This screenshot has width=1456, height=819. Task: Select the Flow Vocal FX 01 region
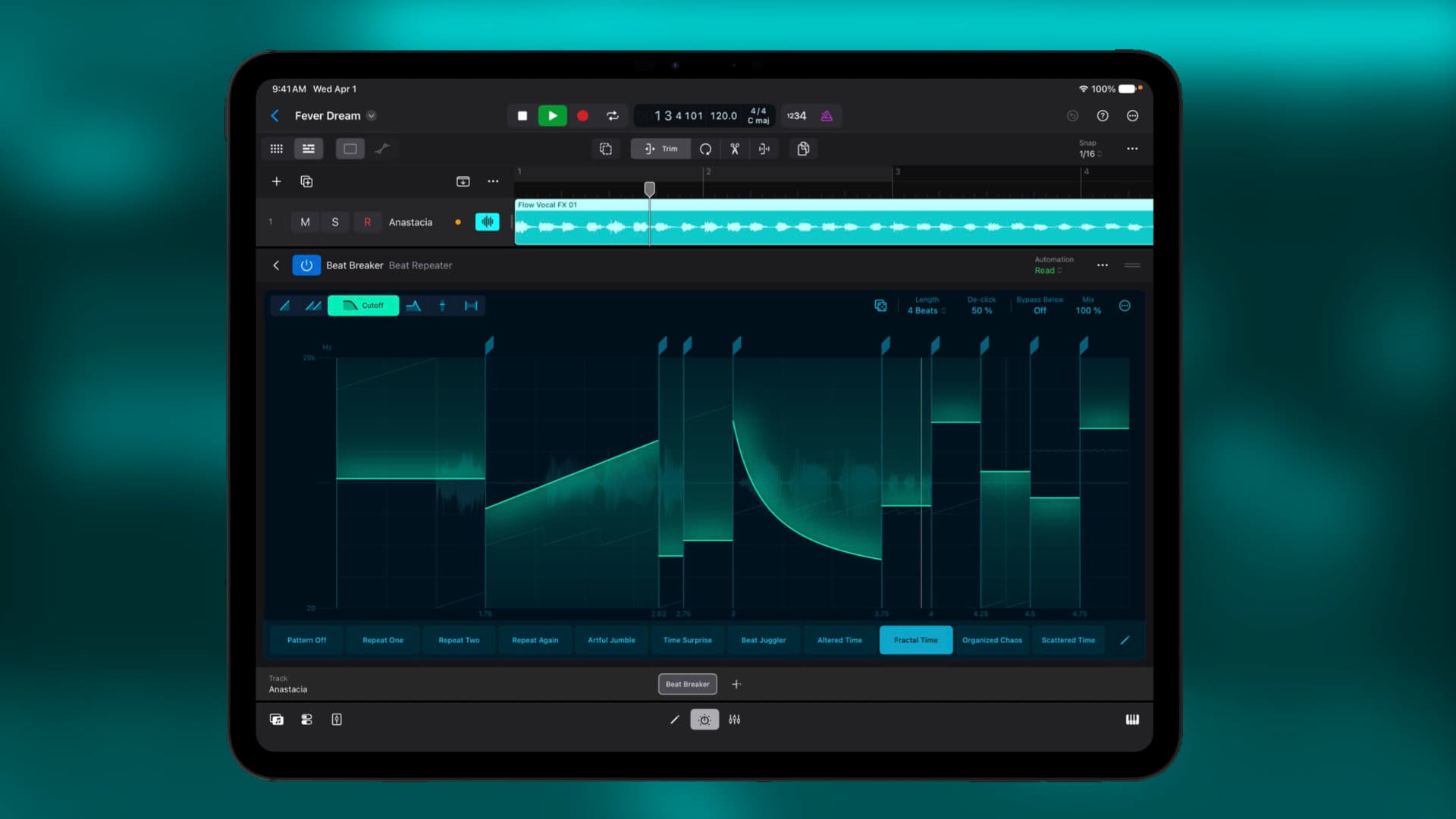[834, 222]
